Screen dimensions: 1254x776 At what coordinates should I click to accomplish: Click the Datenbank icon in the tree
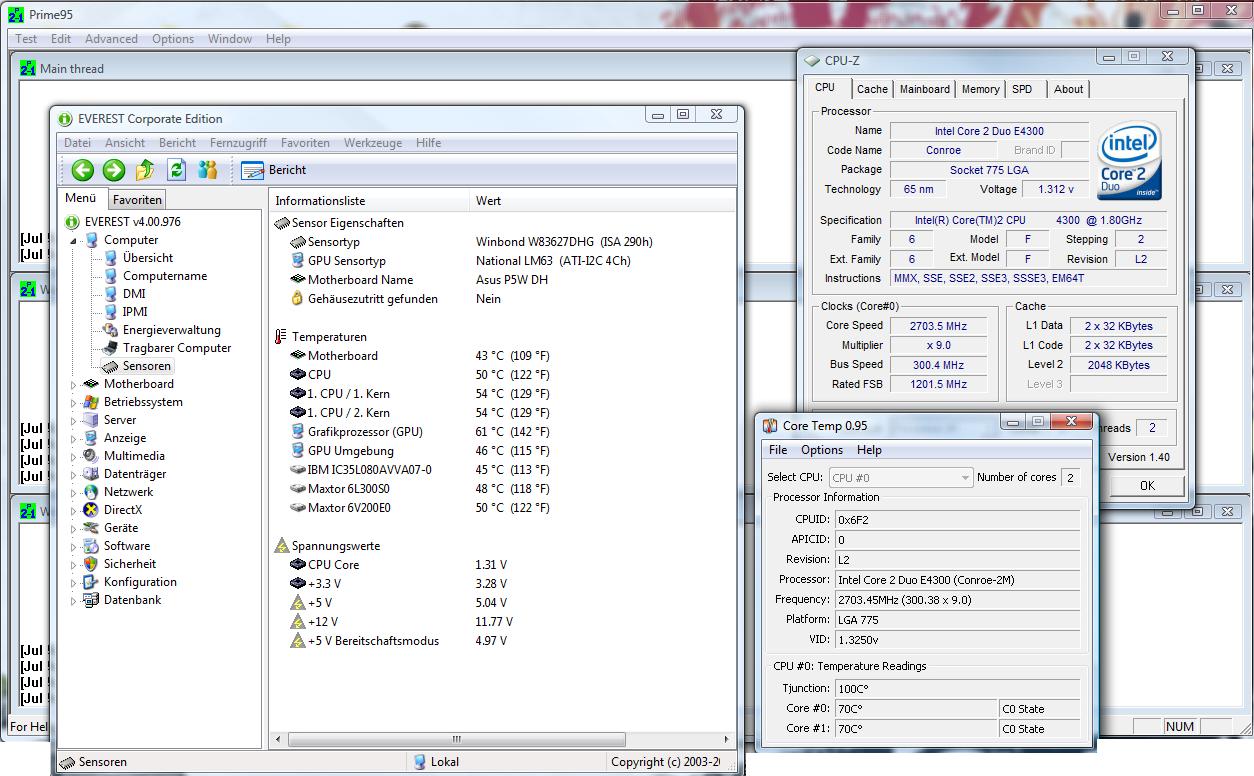92,600
